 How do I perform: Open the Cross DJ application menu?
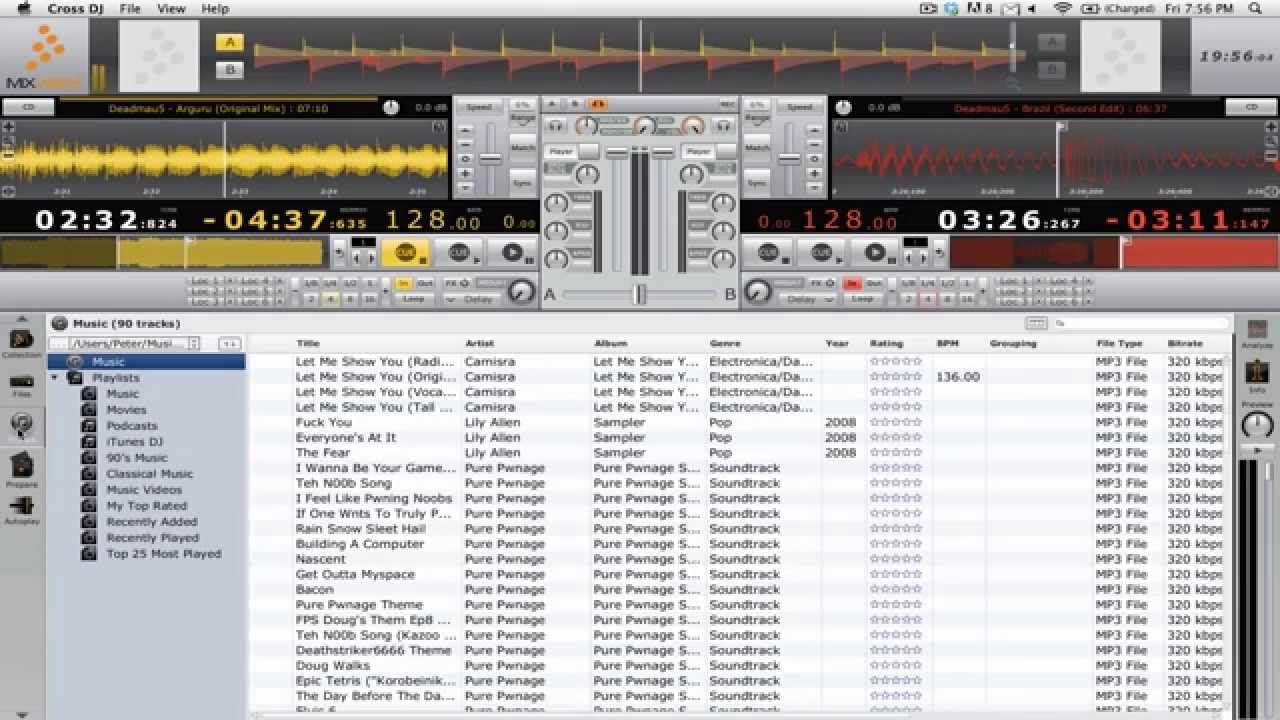point(75,8)
